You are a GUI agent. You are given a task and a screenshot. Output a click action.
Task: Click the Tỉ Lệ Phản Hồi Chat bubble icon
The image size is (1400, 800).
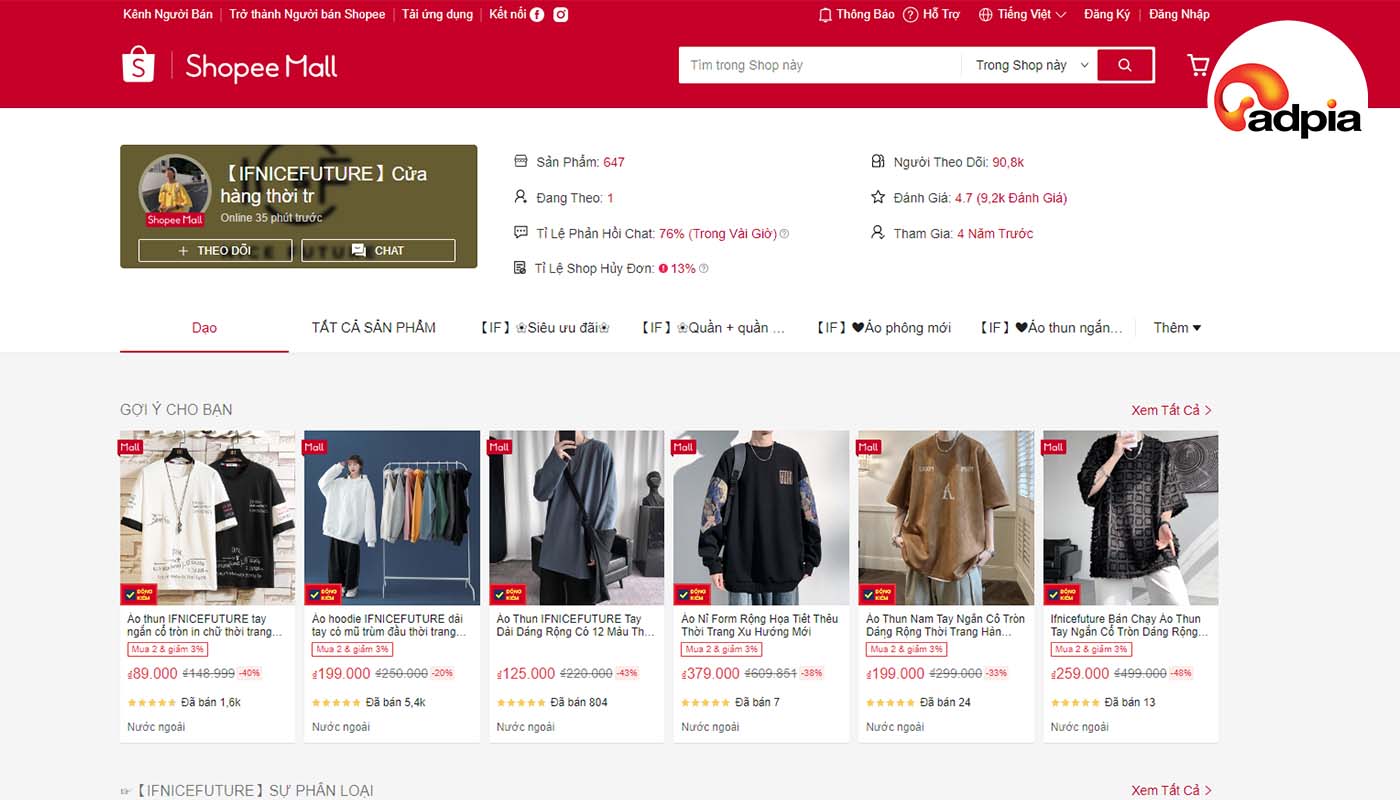point(520,232)
